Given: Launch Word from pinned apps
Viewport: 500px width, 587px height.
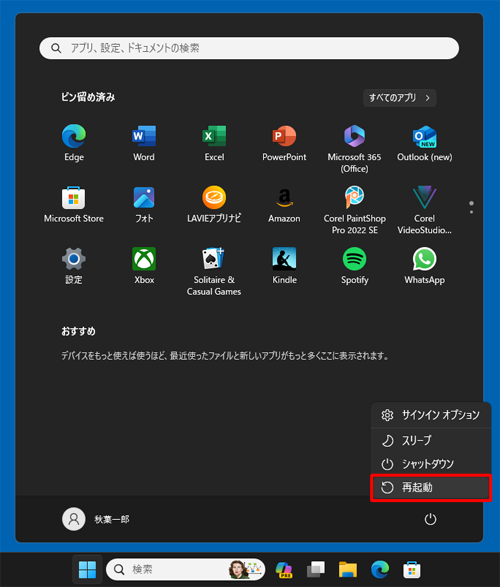Looking at the screenshot, I should click(144, 143).
